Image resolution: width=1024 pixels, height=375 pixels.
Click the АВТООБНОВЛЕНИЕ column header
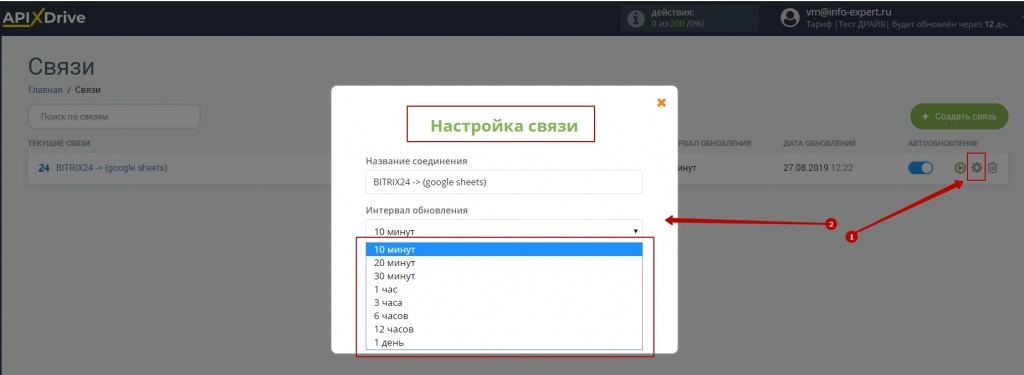pyautogui.click(x=942, y=143)
